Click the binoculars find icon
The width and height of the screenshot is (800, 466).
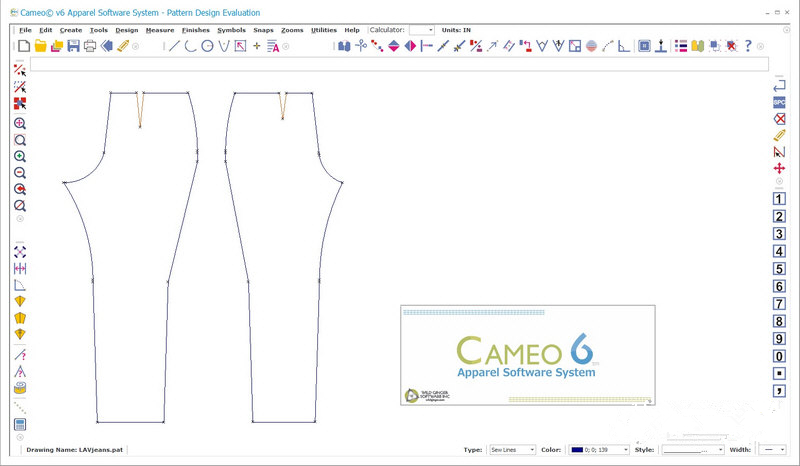point(344,46)
